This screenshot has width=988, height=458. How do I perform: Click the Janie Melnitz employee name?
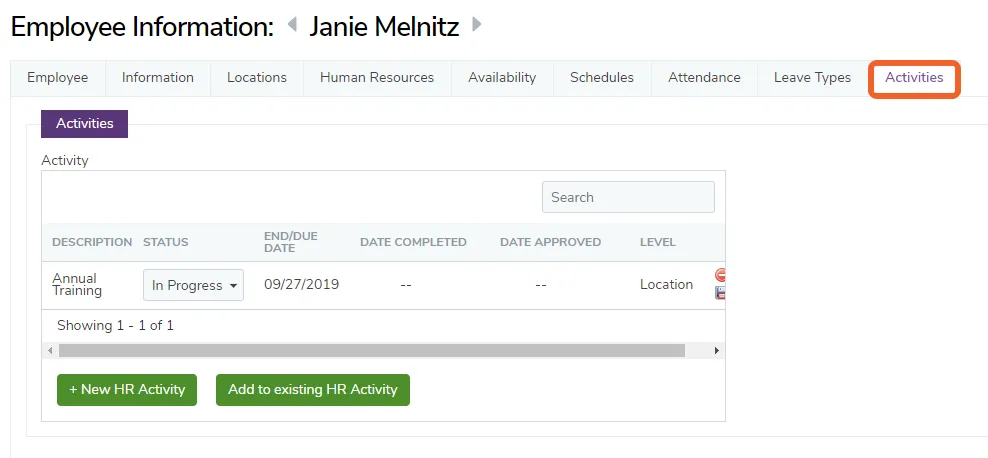(x=384, y=26)
